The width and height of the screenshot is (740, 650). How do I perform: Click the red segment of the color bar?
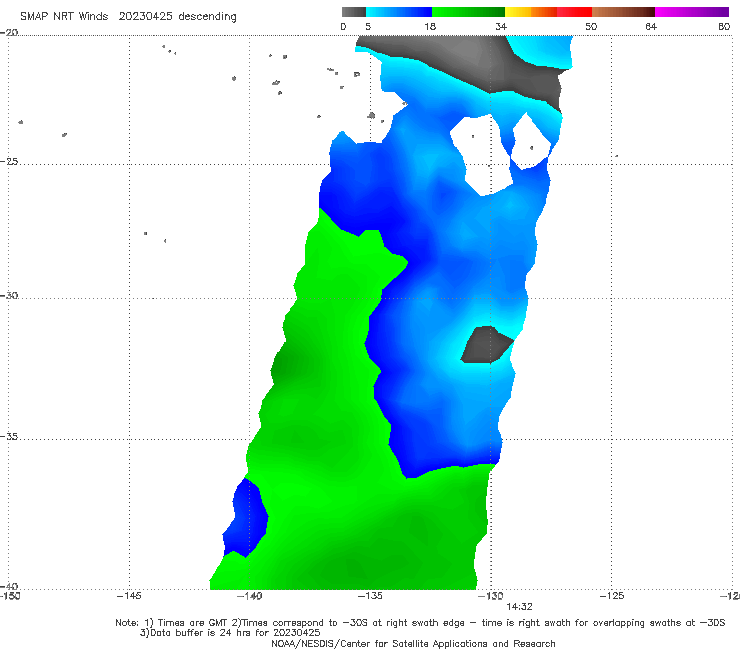[x=574, y=12]
